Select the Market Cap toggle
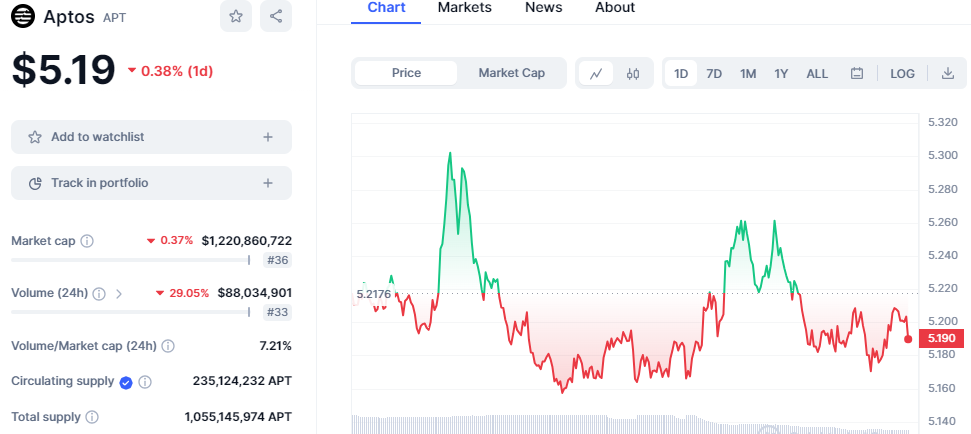This screenshot has width=971, height=434. coord(512,73)
